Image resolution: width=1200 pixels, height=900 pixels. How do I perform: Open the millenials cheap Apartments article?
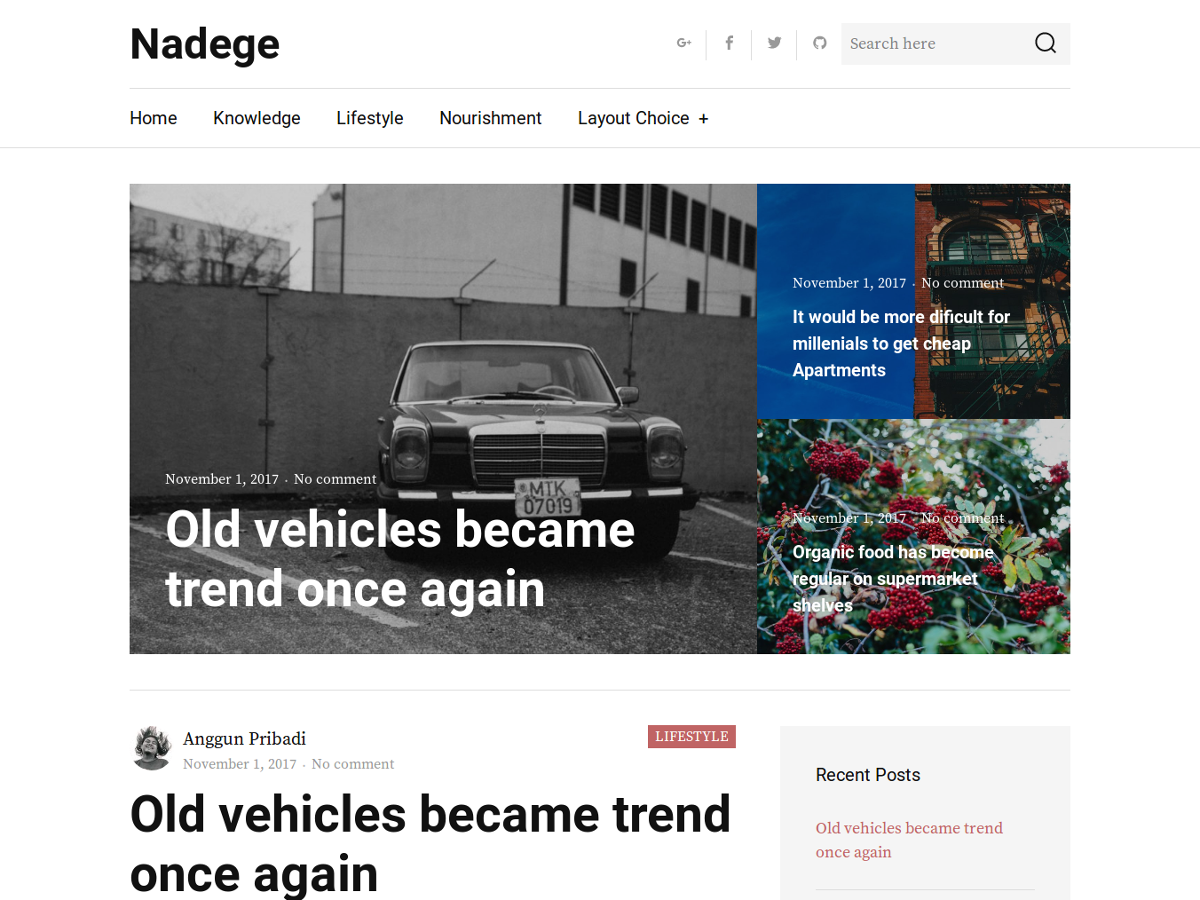(x=900, y=343)
